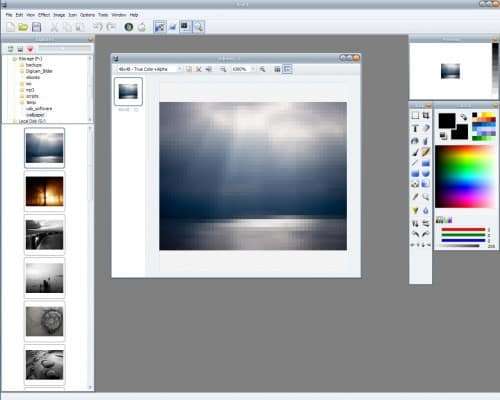Select the rectangular selection tool
This screenshot has height=400, width=500.
[415, 116]
